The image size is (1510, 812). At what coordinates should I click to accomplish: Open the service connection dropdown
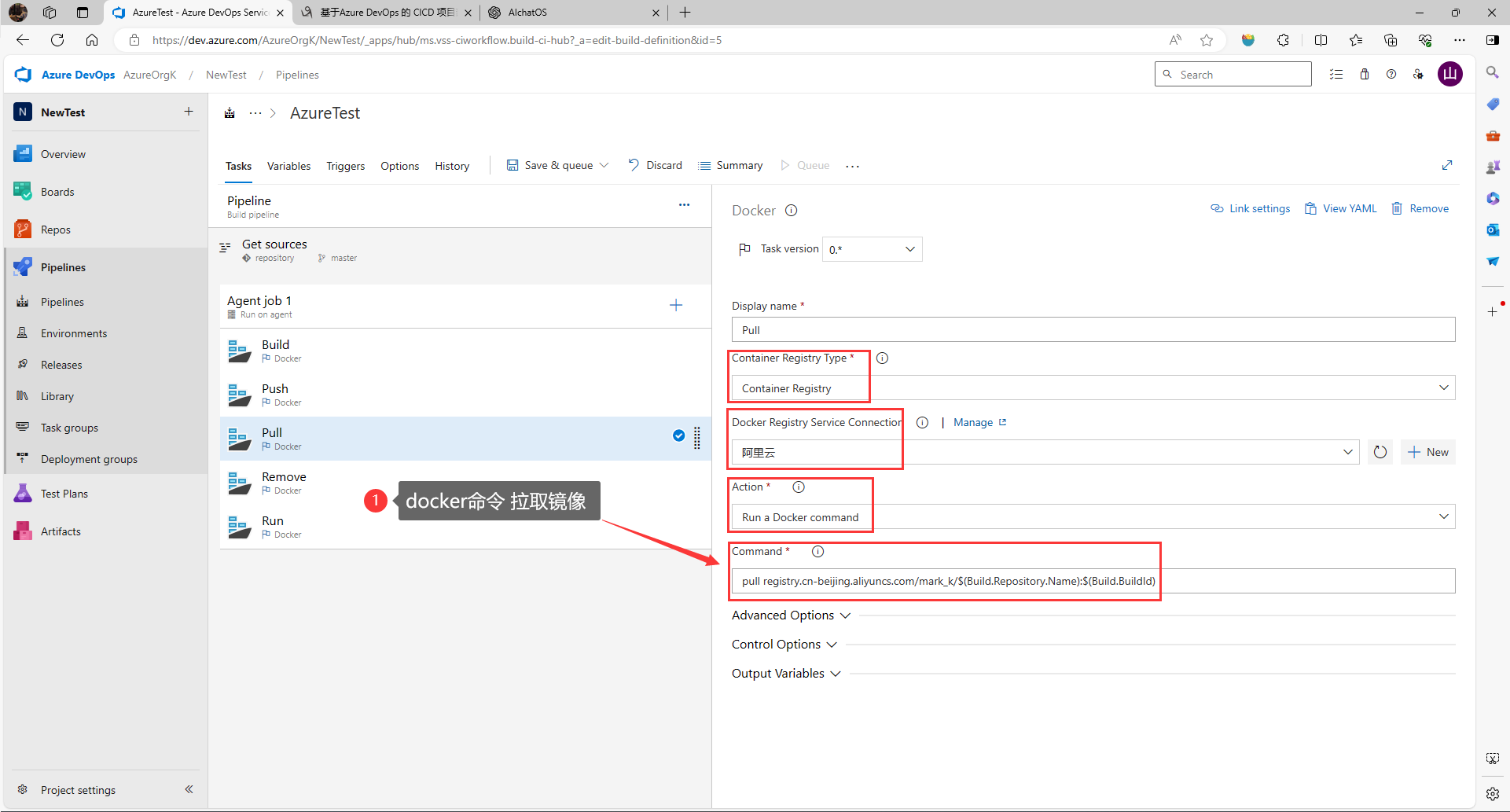(x=1045, y=452)
